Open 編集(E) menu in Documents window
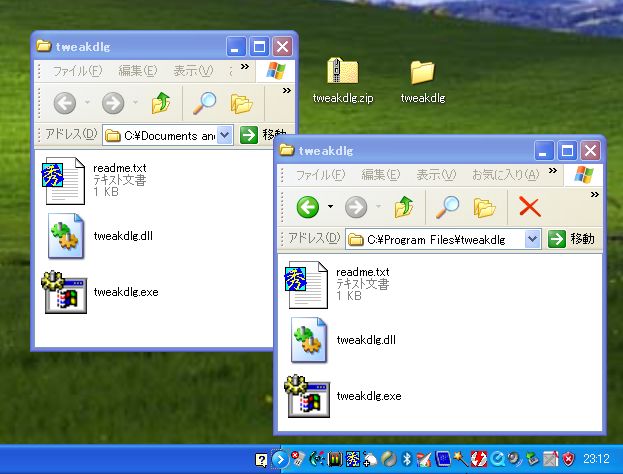This screenshot has height=474, width=623. (x=137, y=71)
